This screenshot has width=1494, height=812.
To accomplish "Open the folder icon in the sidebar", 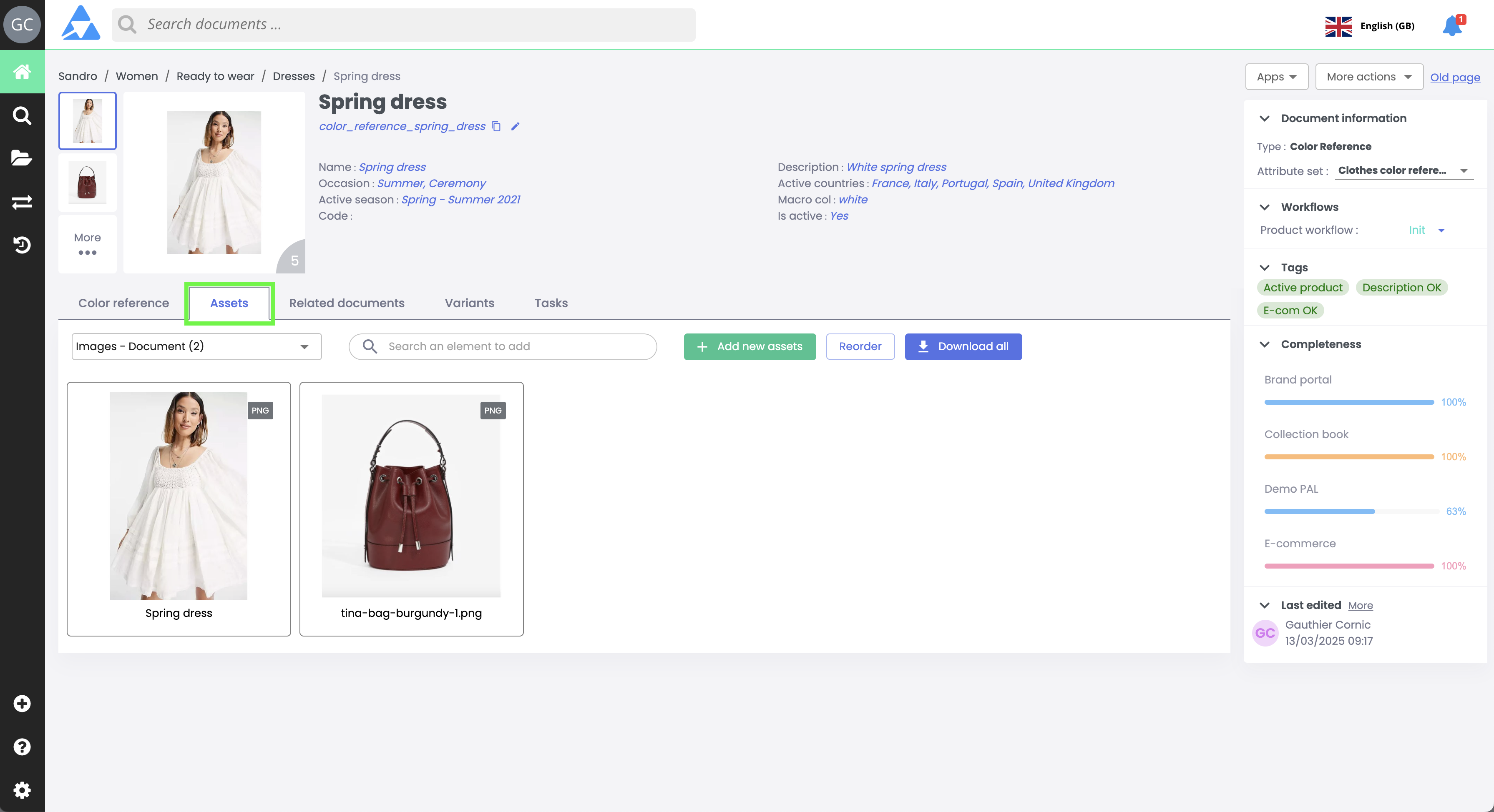I will click(x=22, y=158).
